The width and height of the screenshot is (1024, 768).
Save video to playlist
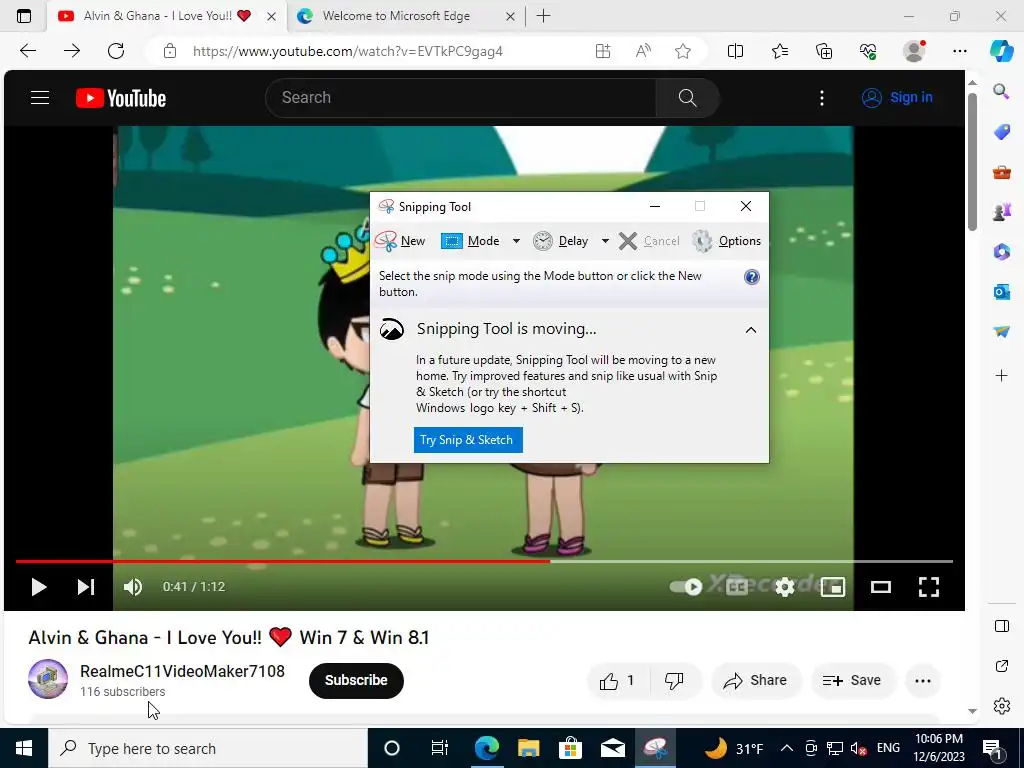point(852,681)
